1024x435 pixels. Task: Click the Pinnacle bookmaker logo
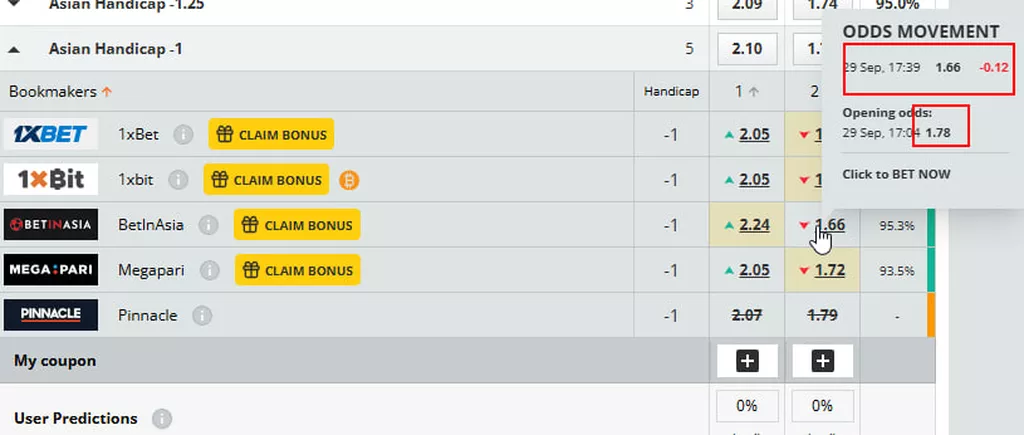point(50,315)
